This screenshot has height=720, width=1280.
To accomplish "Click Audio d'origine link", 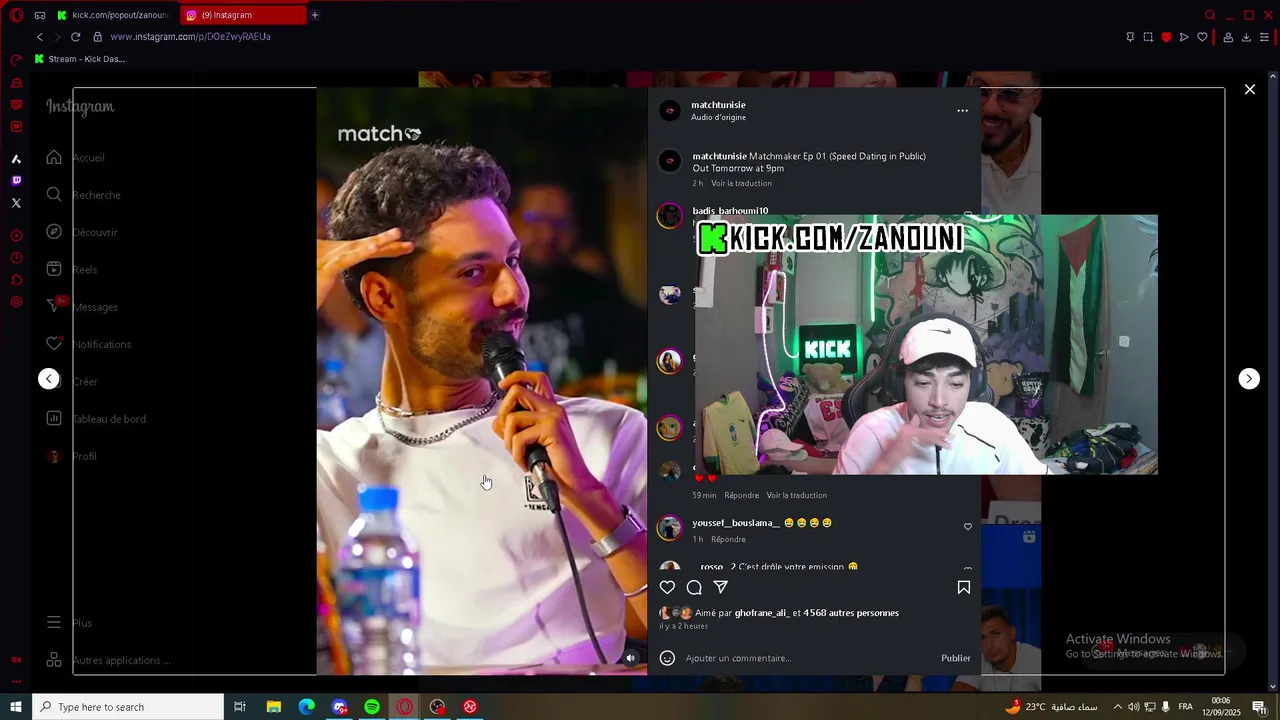I will 718,118.
